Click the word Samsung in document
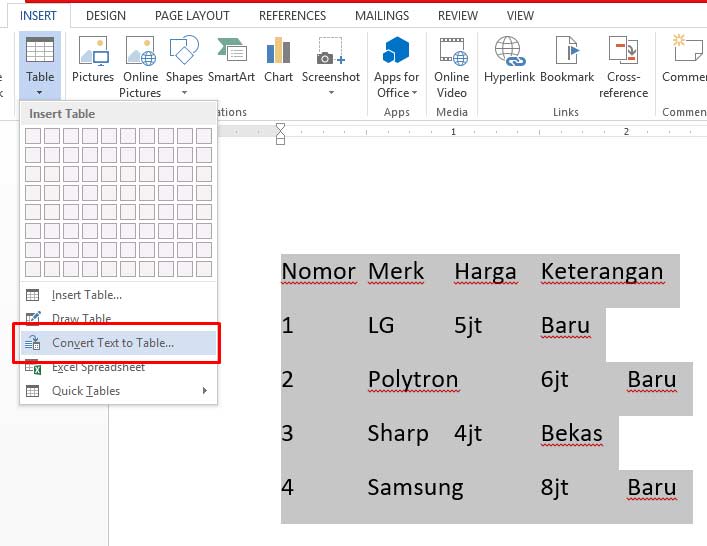Viewport: 707px width, 546px height. (415, 488)
